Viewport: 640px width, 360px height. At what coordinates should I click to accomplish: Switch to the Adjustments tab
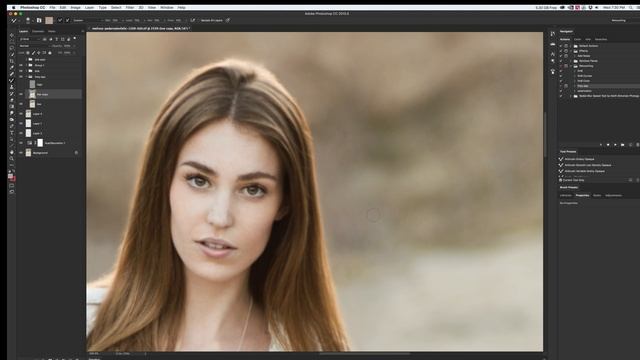click(x=614, y=195)
